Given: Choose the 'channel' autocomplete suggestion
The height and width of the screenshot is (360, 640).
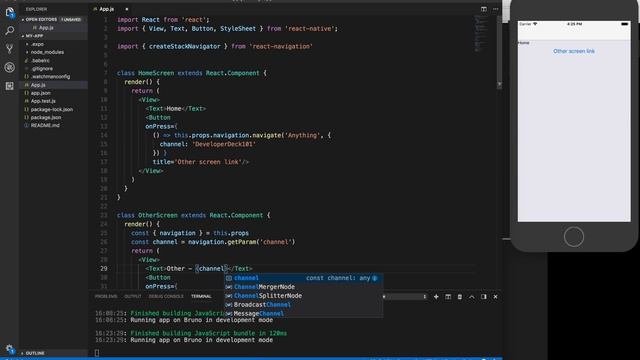Looking at the screenshot, I should click(303, 278).
